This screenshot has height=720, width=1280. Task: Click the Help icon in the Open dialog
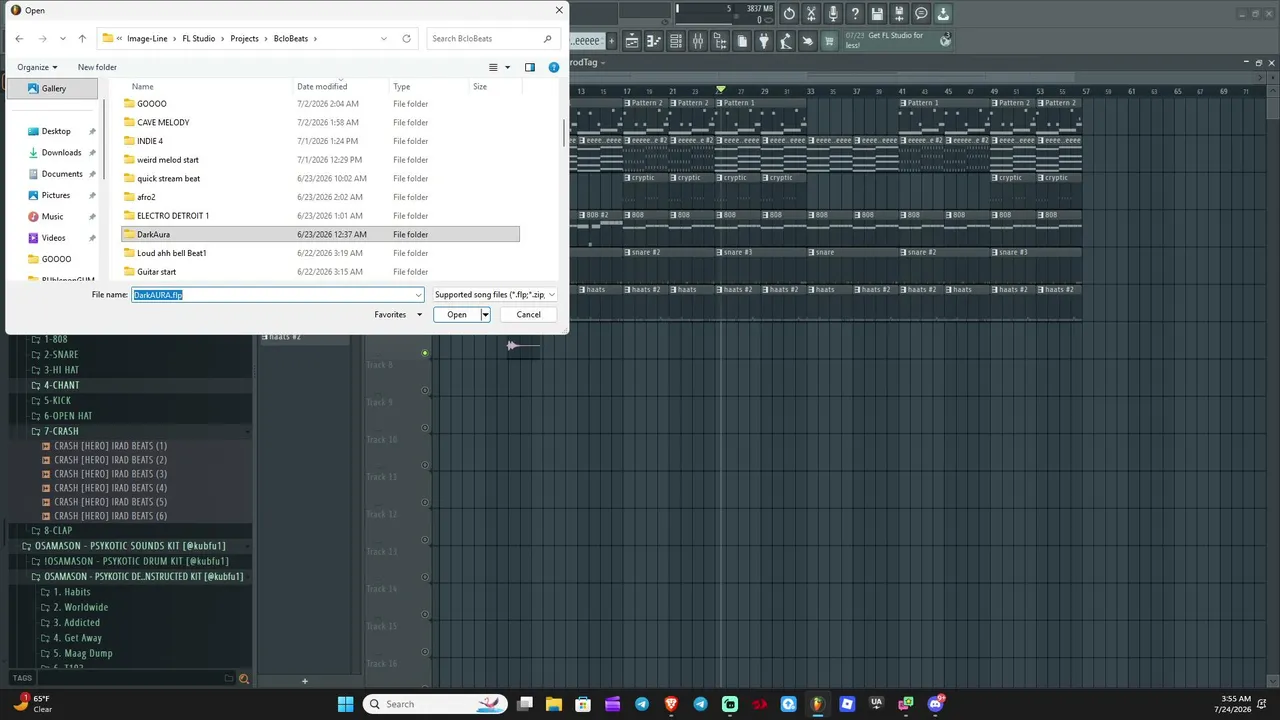554,67
